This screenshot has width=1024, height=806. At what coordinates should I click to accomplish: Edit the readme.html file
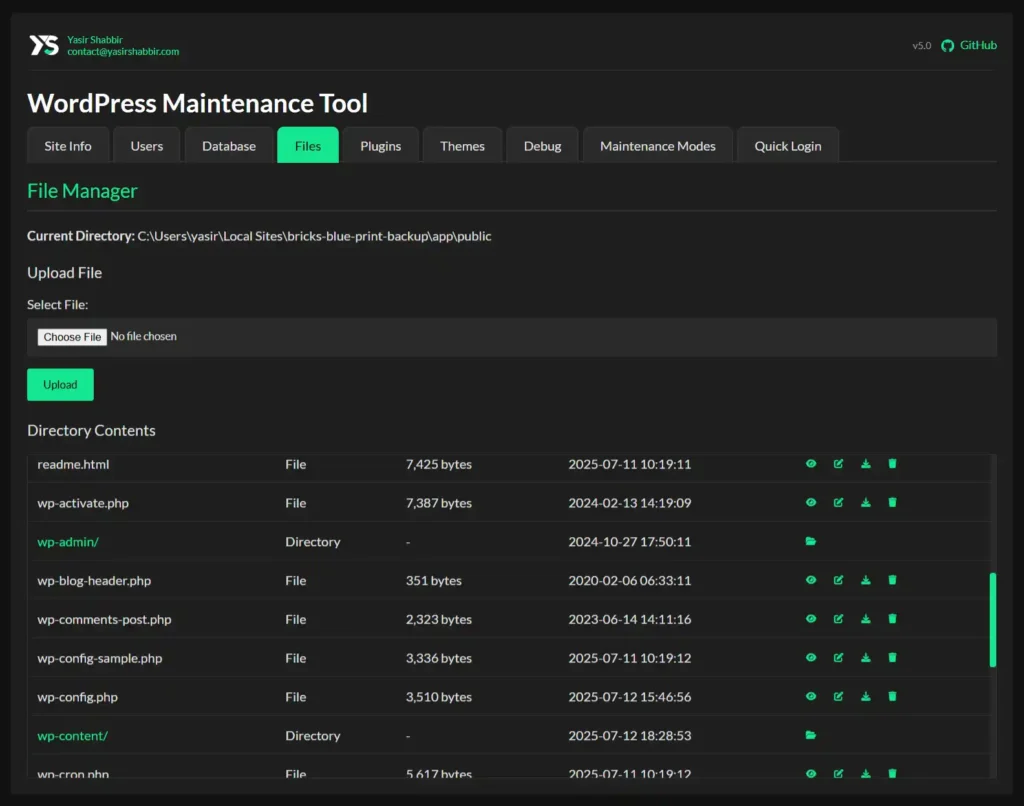(839, 464)
